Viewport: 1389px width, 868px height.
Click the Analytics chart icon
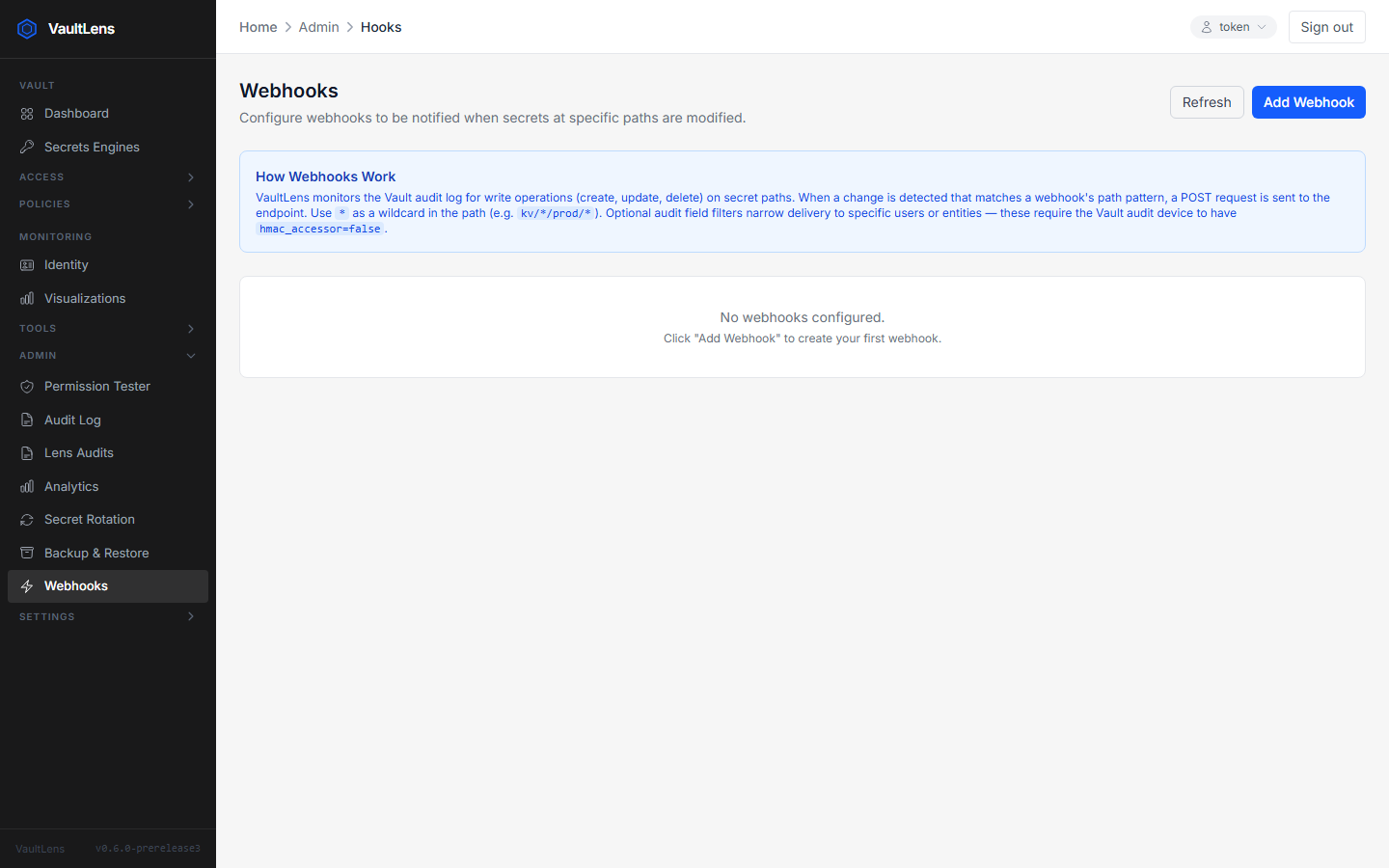coord(27,487)
